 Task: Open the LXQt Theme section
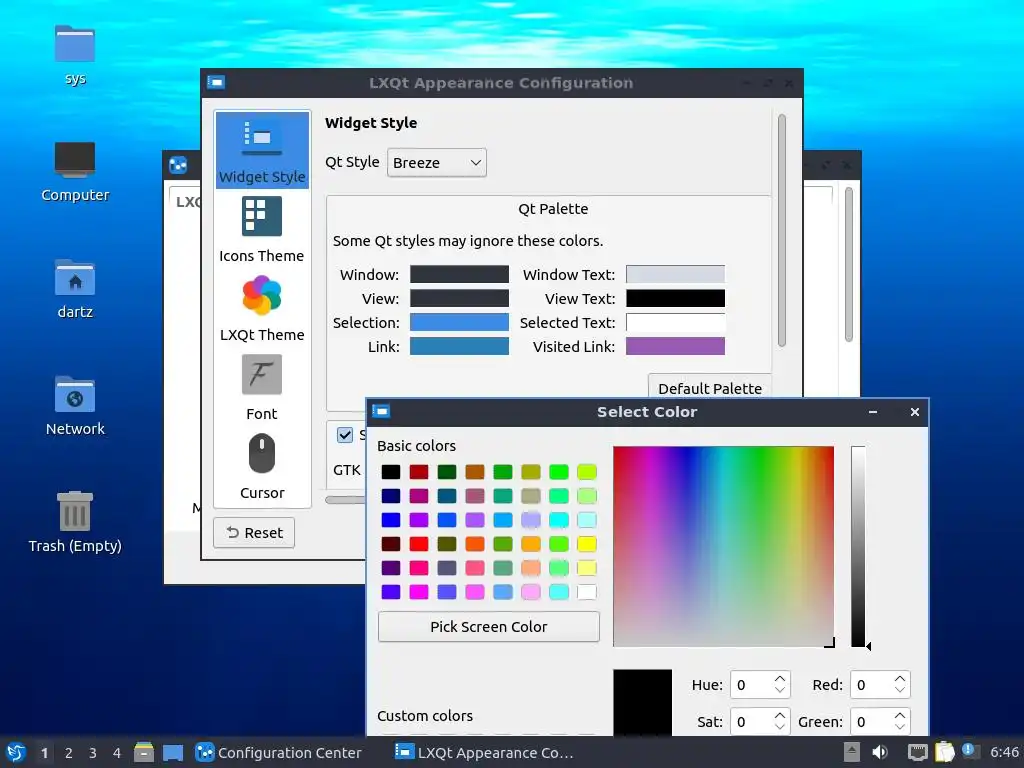pyautogui.click(x=262, y=308)
